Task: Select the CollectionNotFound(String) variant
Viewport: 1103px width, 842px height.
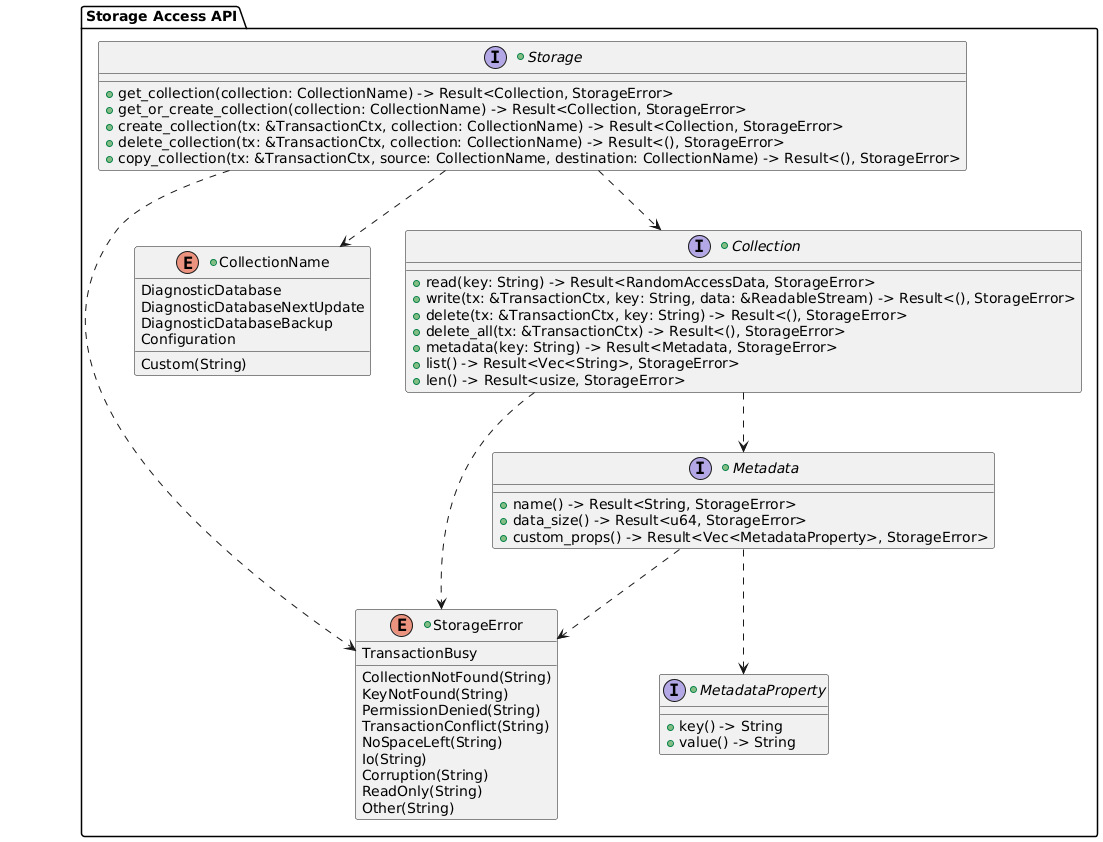Action: point(457,677)
